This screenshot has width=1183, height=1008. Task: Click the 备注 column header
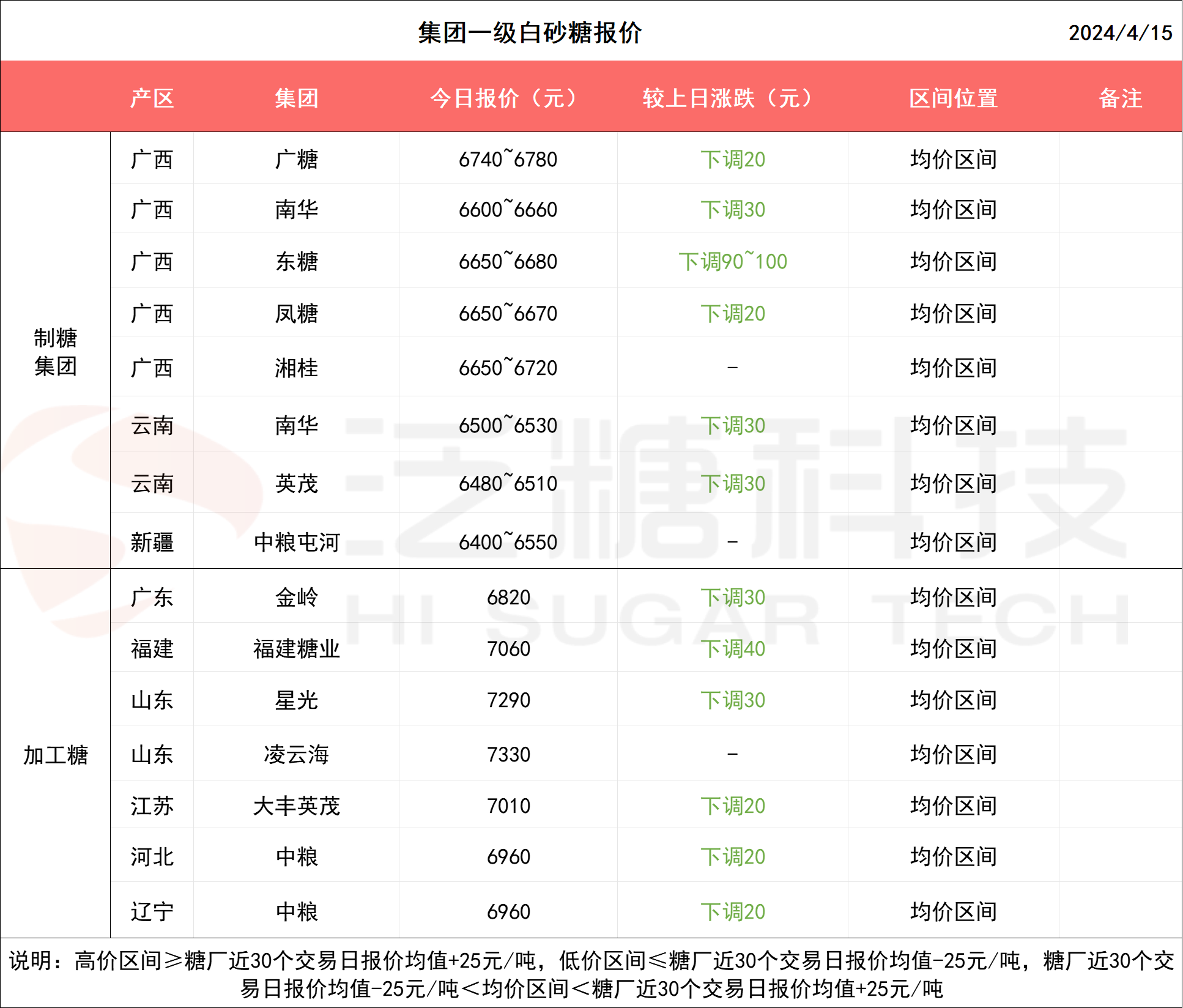point(1120,98)
